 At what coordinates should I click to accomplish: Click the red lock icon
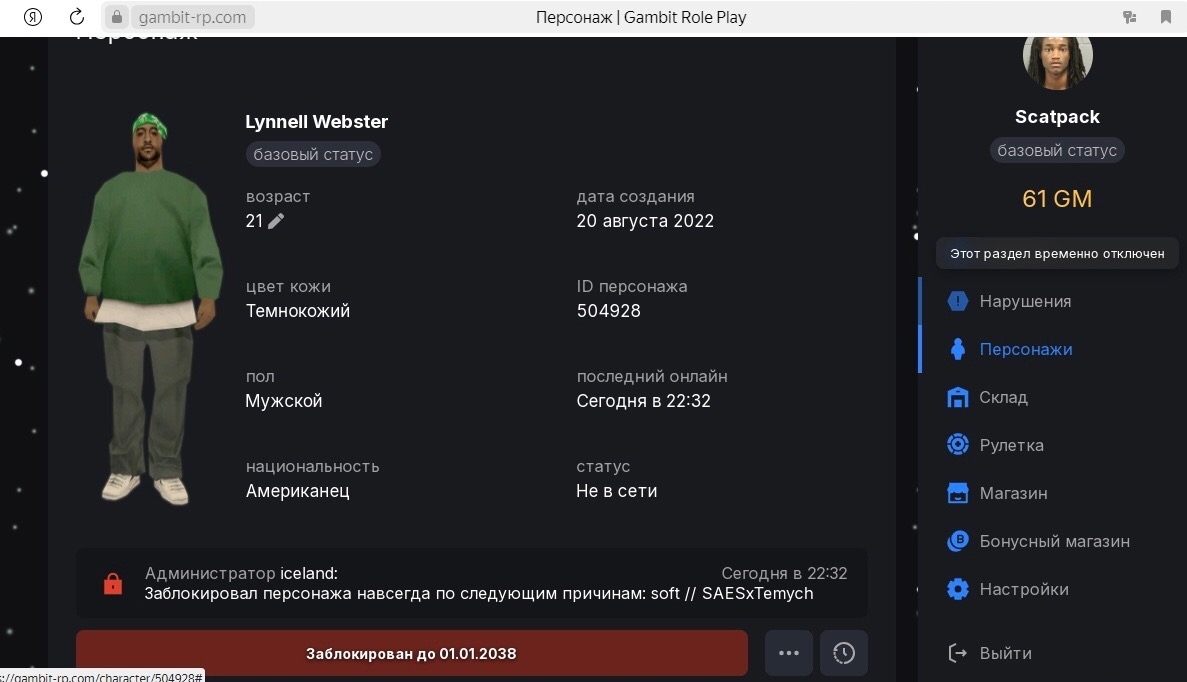click(x=113, y=583)
